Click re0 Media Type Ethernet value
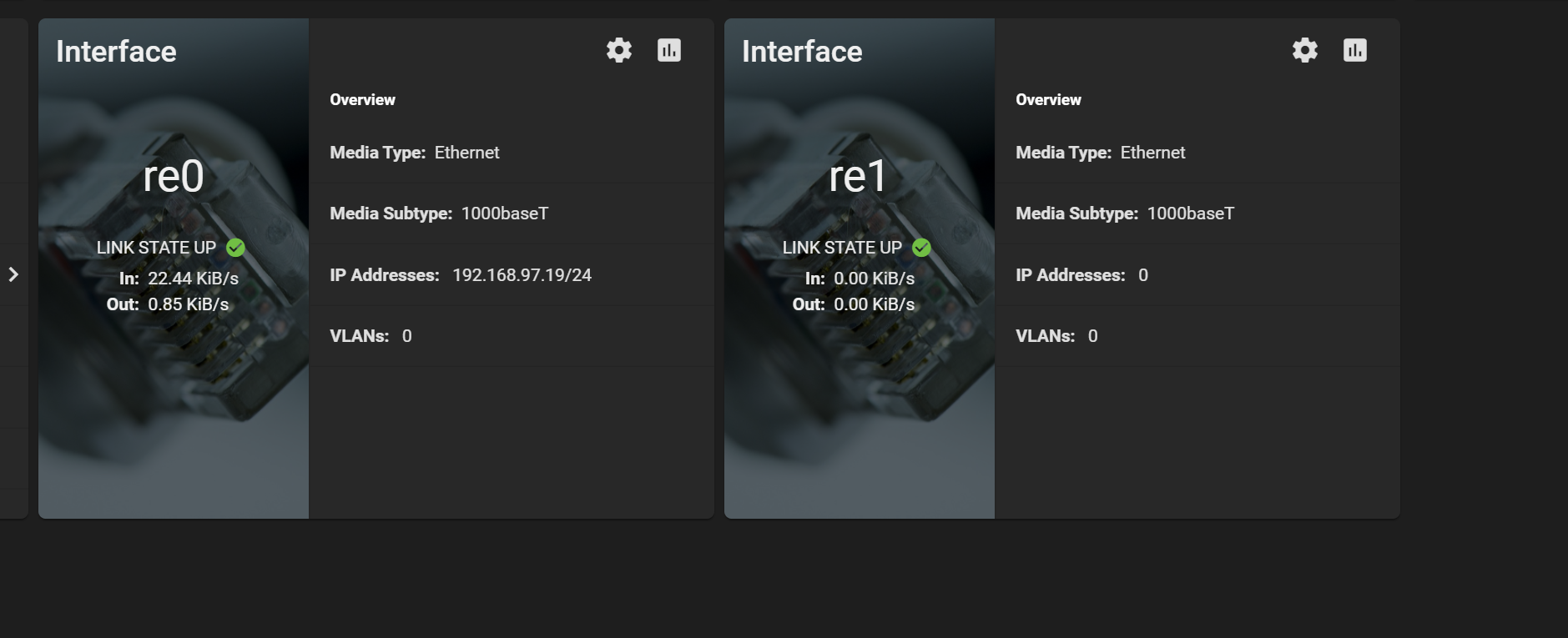This screenshot has height=638, width=1568. pyautogui.click(x=467, y=153)
